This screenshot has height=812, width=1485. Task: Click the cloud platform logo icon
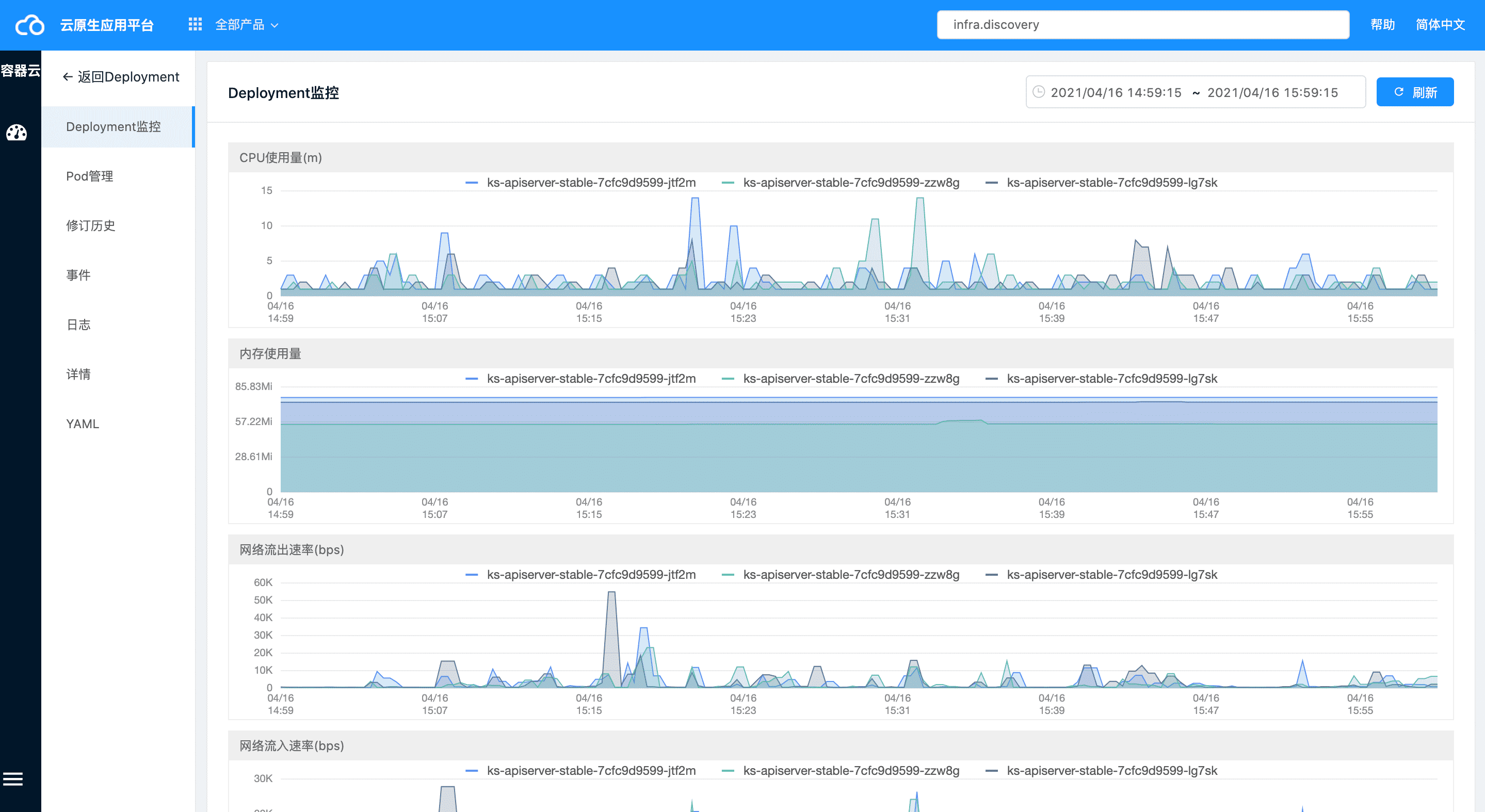click(29, 25)
